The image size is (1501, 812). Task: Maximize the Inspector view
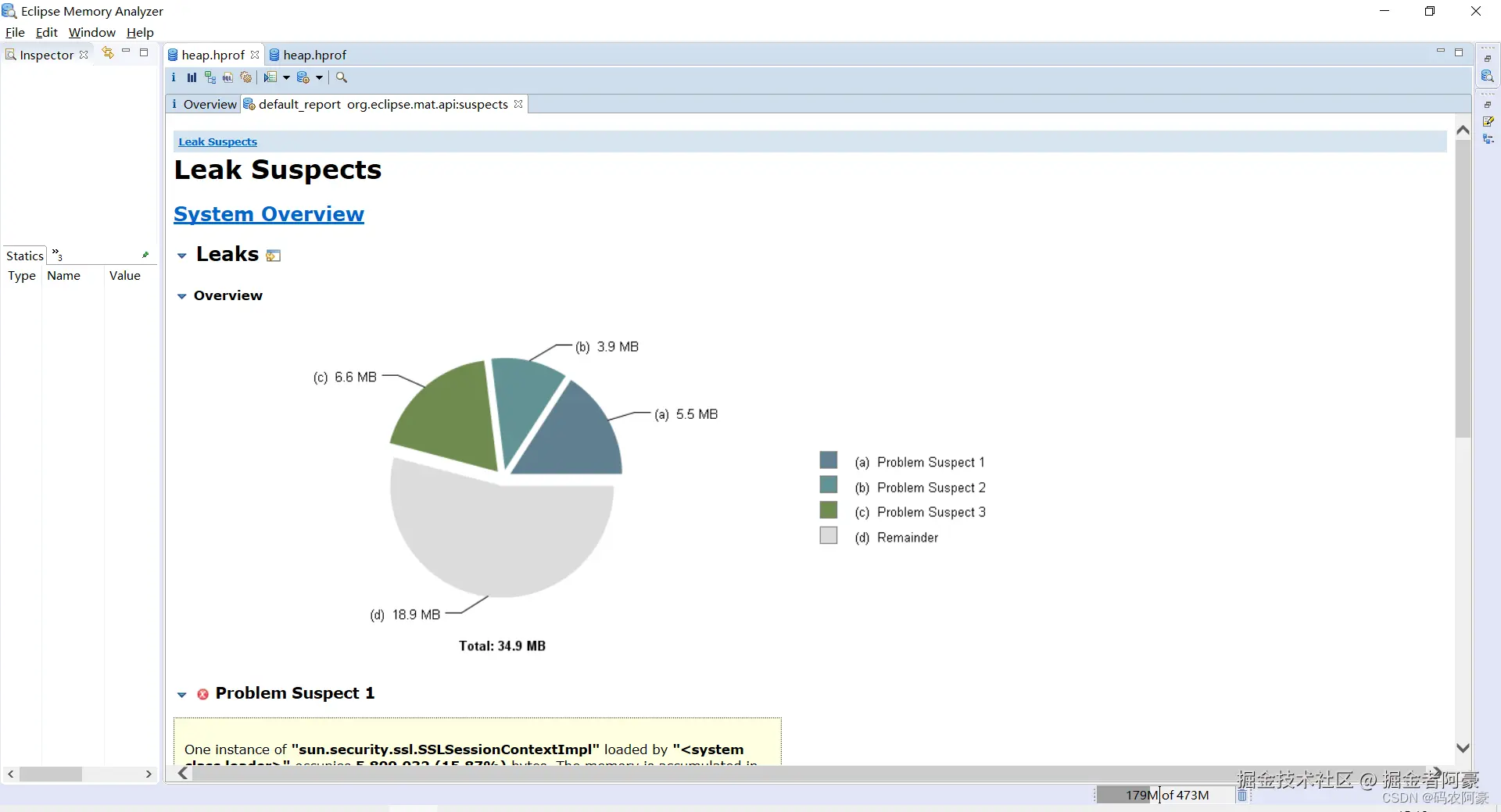click(x=144, y=52)
